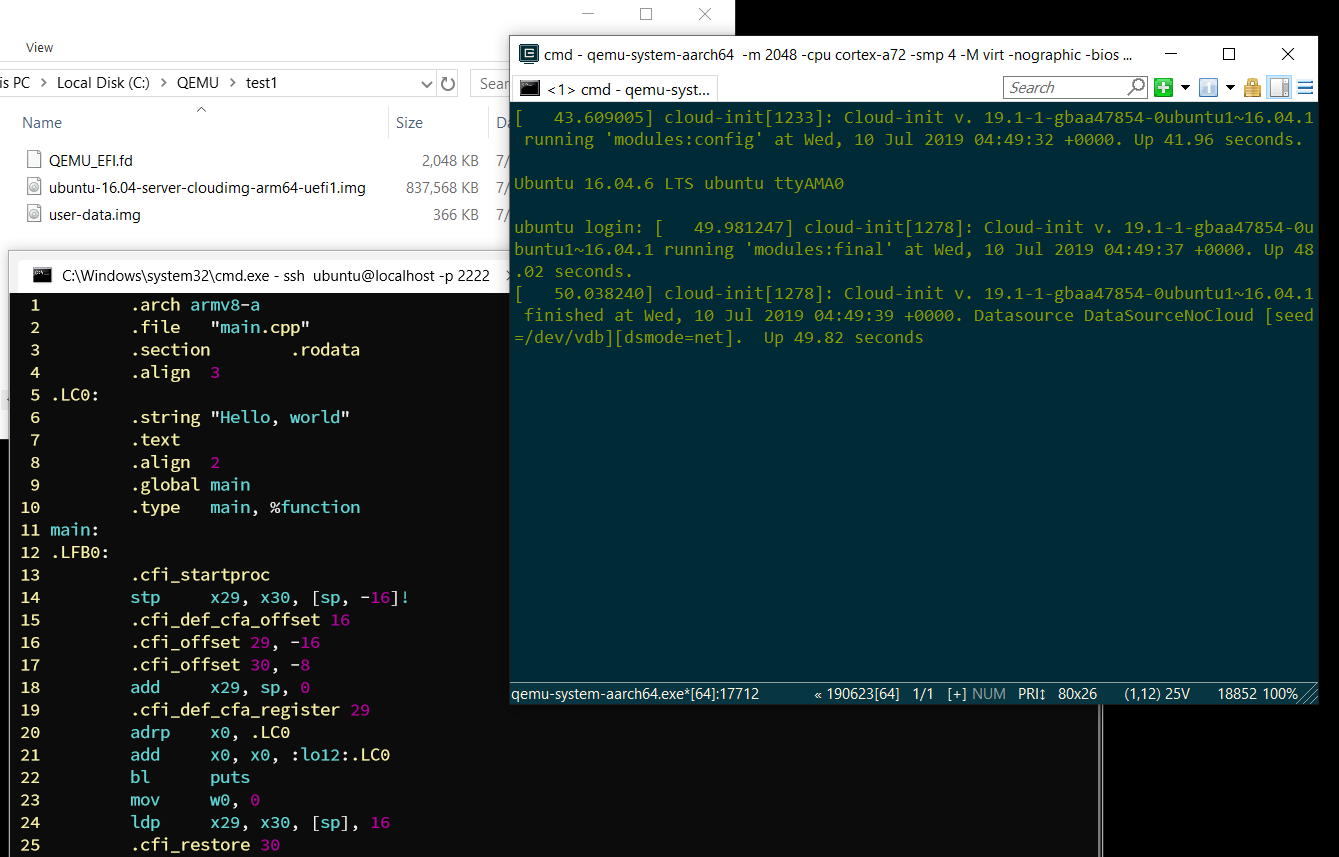Create a new console with the green plus icon
The width and height of the screenshot is (1339, 857).
[x=1162, y=87]
